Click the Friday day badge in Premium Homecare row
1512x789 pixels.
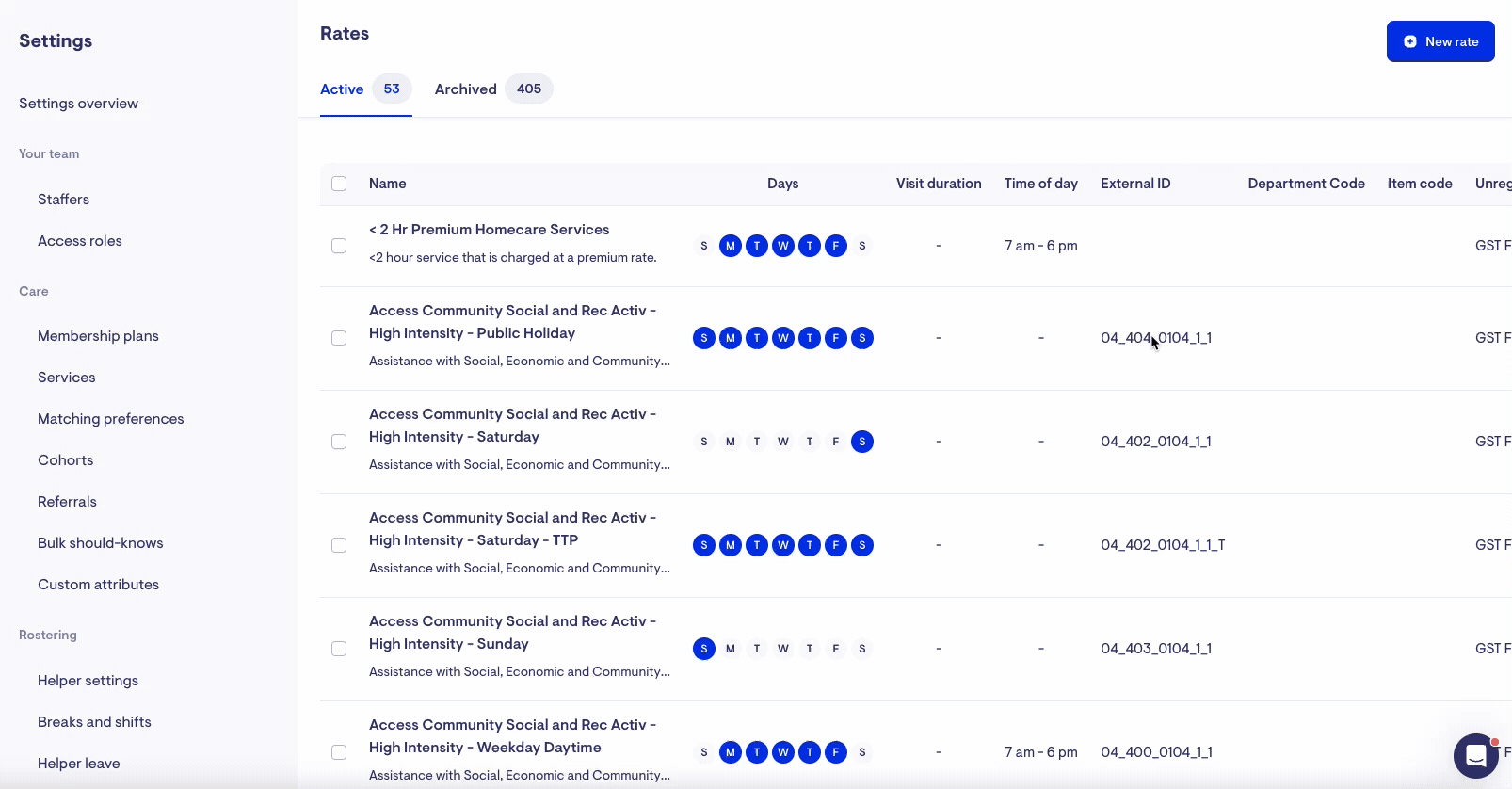tap(836, 246)
